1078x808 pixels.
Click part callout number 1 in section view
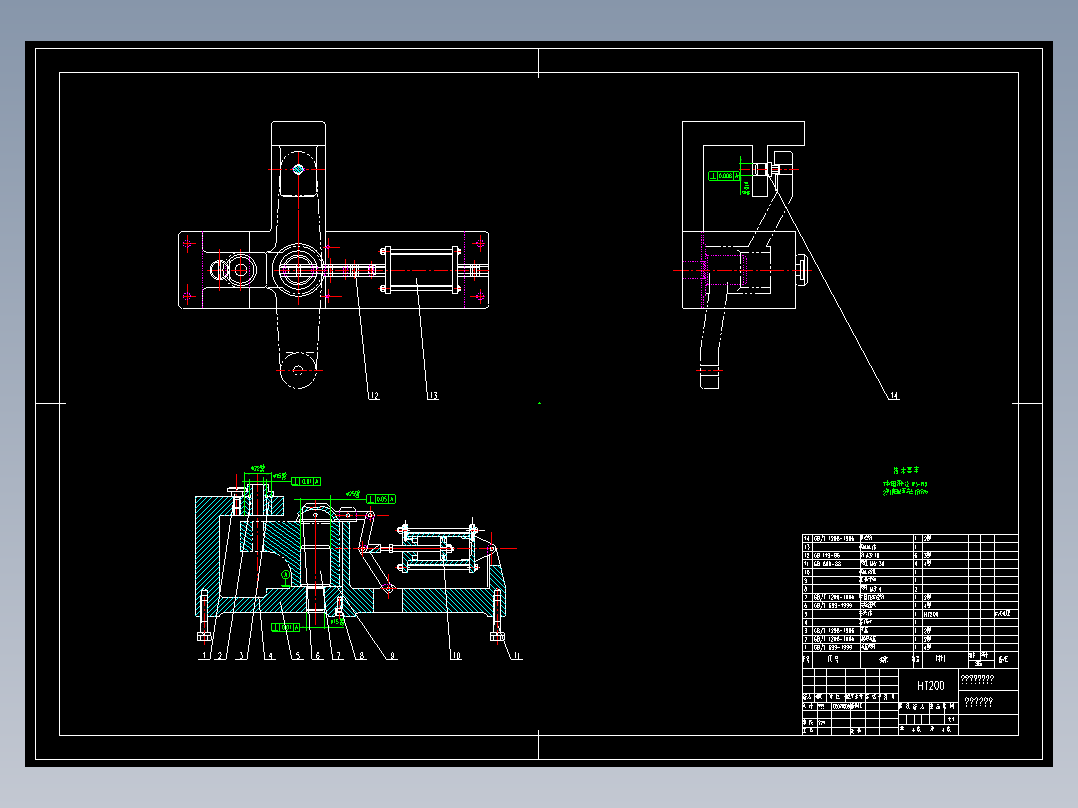point(205,656)
